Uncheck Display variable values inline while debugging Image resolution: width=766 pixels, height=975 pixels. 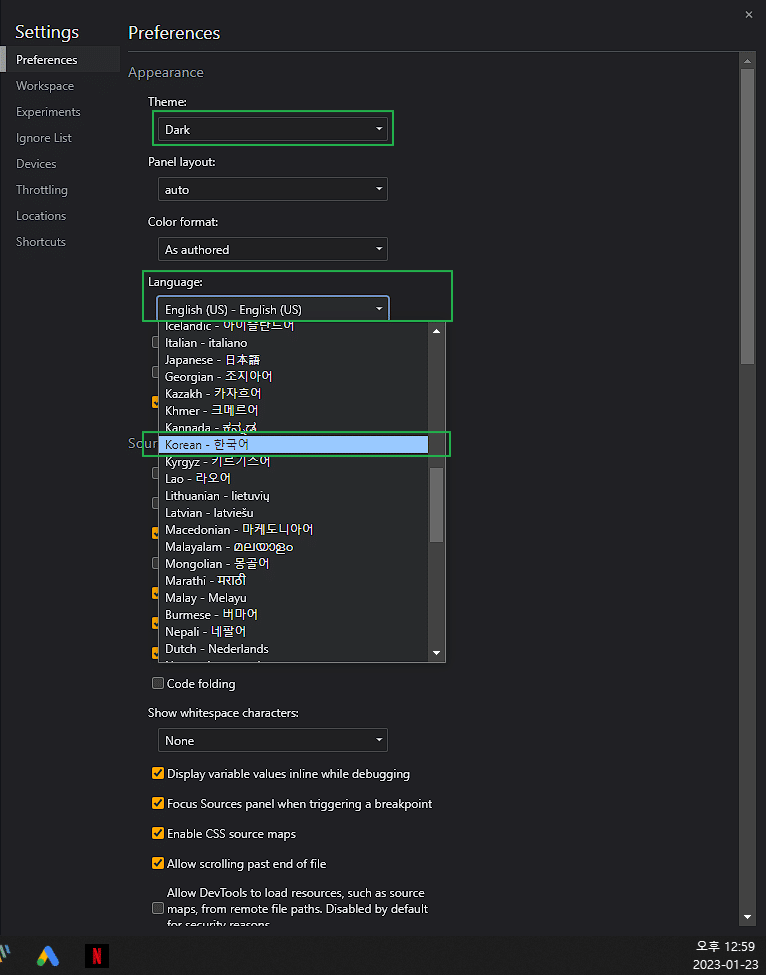tap(158, 774)
